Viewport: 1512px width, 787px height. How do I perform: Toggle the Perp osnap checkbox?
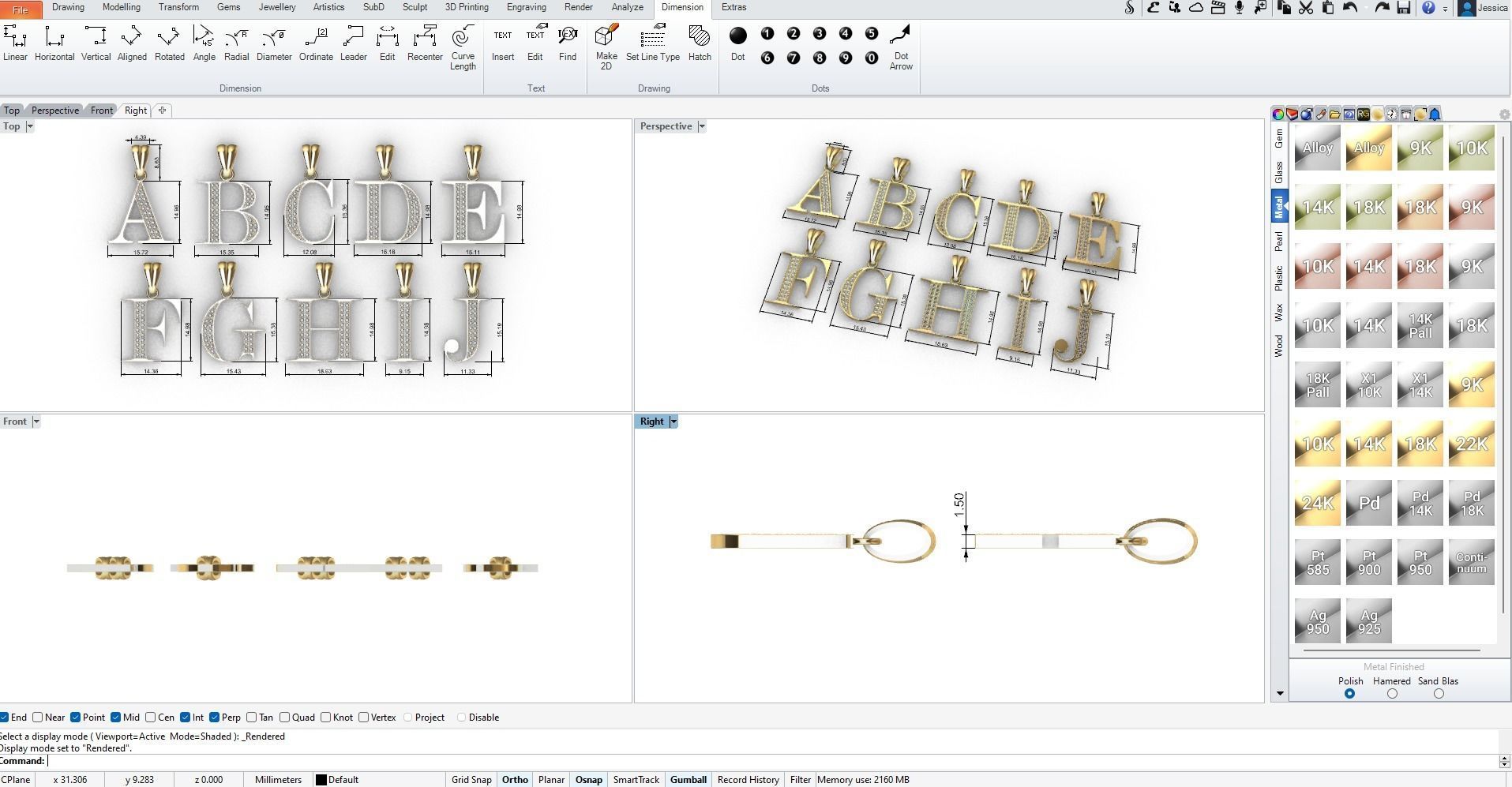click(214, 718)
